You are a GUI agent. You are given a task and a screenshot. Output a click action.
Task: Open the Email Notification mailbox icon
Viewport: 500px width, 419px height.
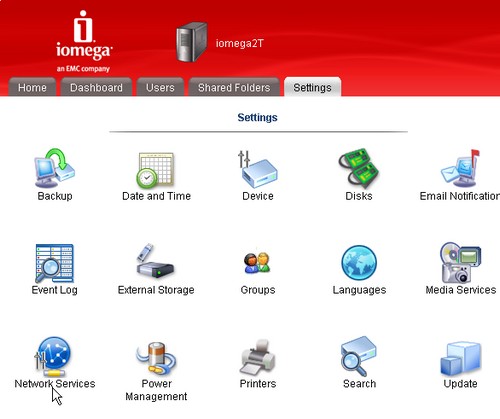460,168
